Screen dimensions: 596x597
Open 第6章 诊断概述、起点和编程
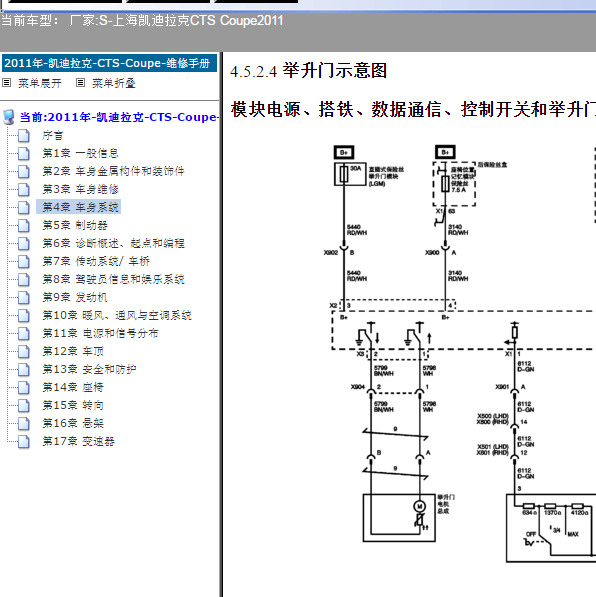(113, 243)
